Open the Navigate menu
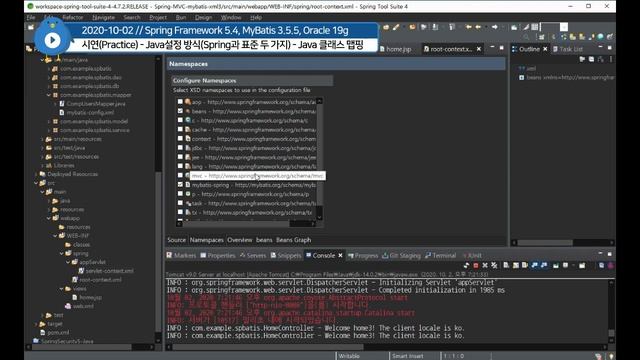Screen dimensions: 640x360 coord(103,18)
